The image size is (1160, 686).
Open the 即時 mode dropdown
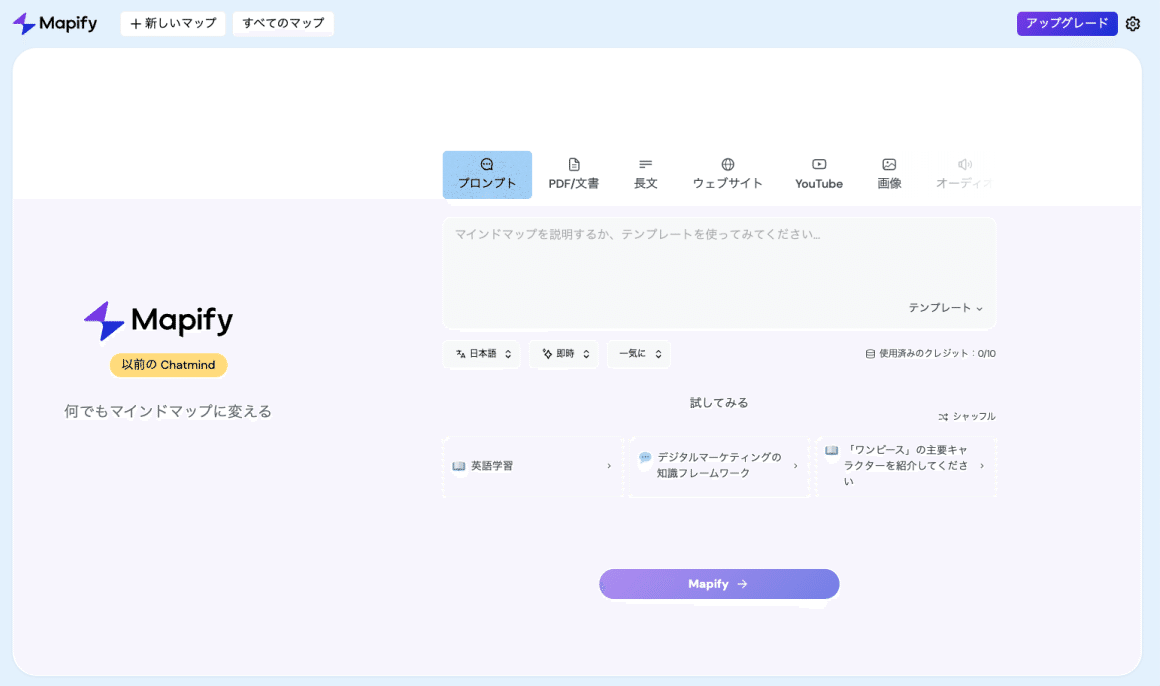coord(564,354)
